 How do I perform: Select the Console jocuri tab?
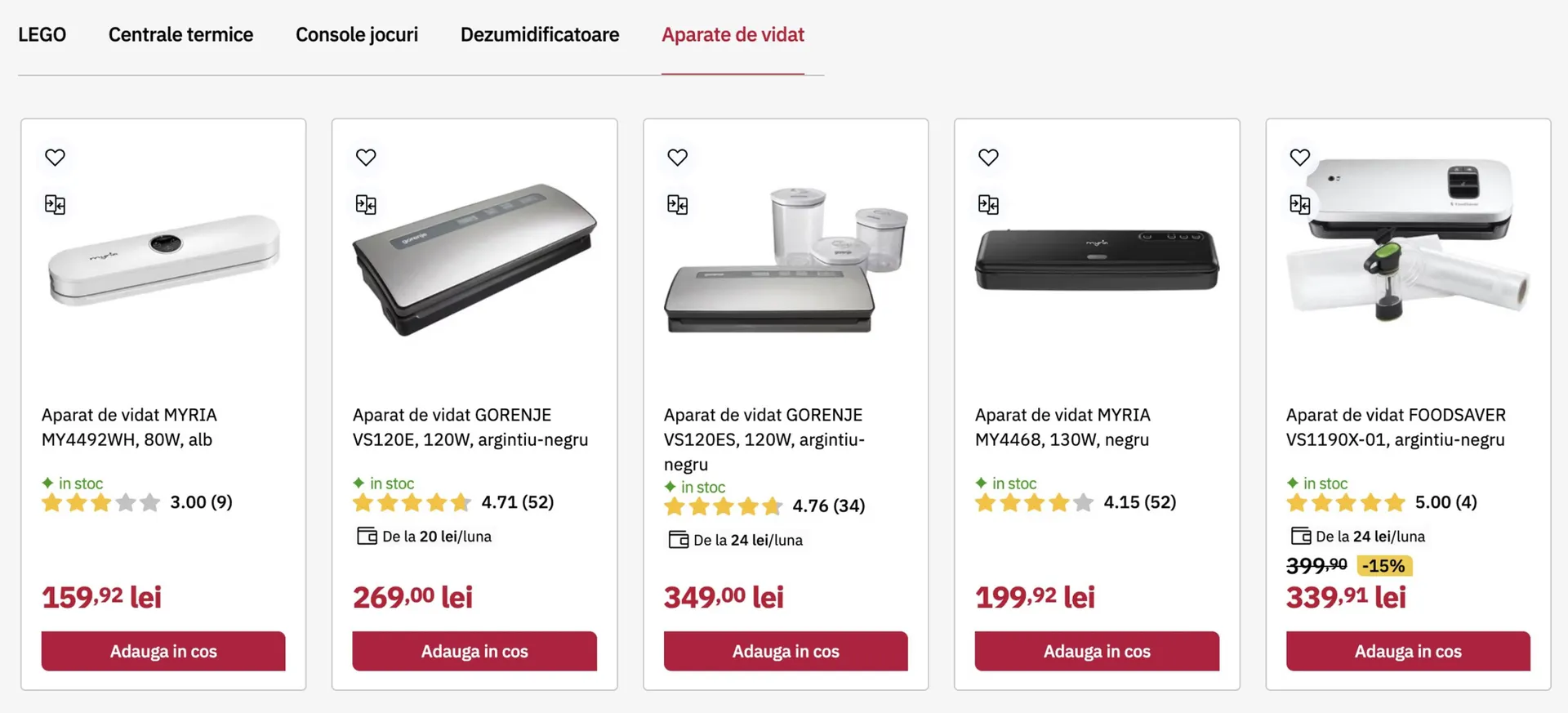tap(357, 35)
